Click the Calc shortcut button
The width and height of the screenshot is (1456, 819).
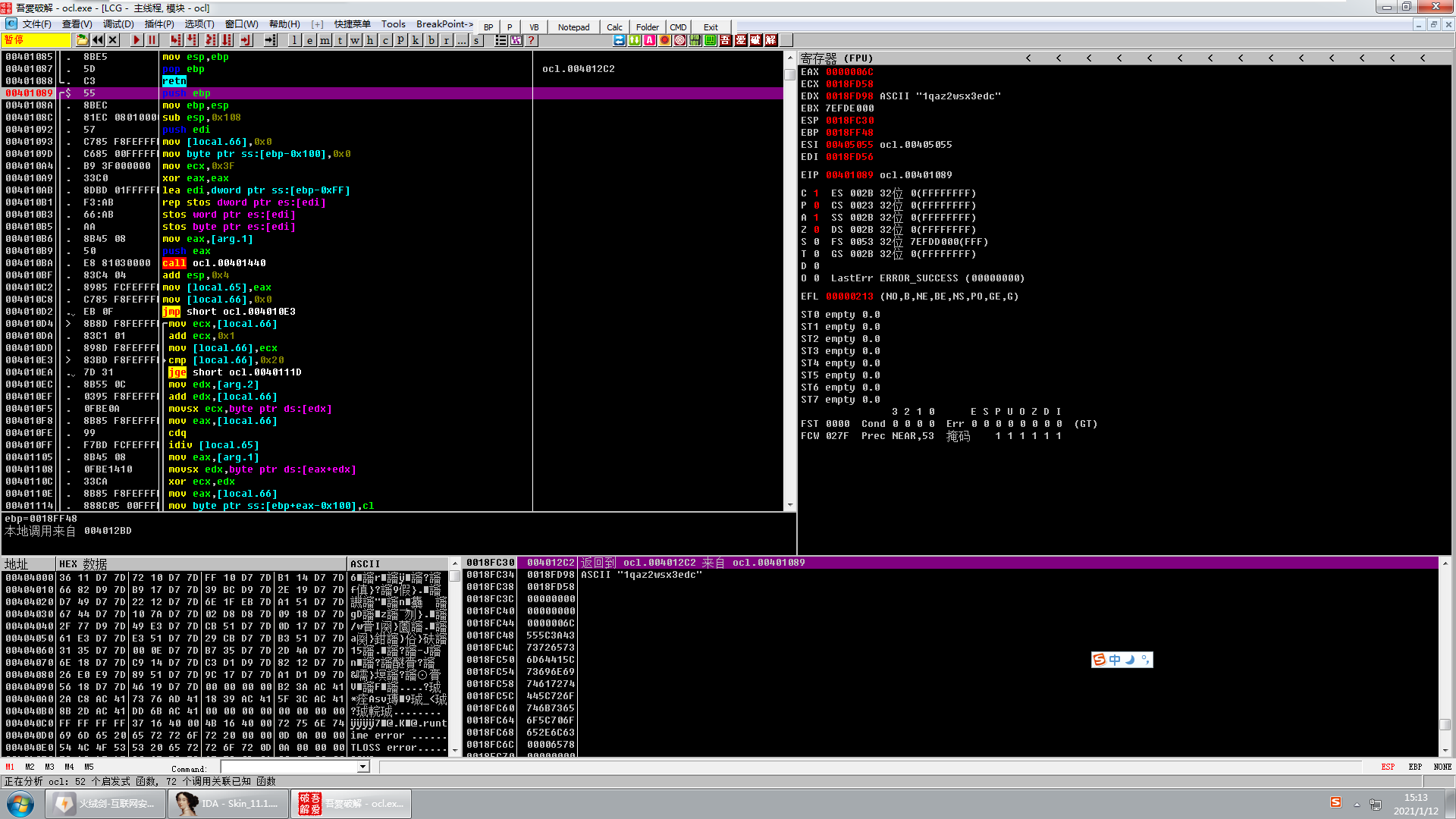(x=614, y=27)
